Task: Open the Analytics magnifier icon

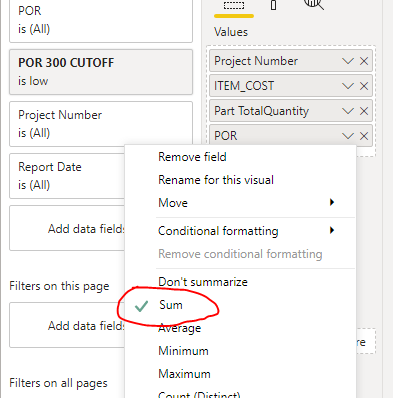Action: pyautogui.click(x=313, y=4)
